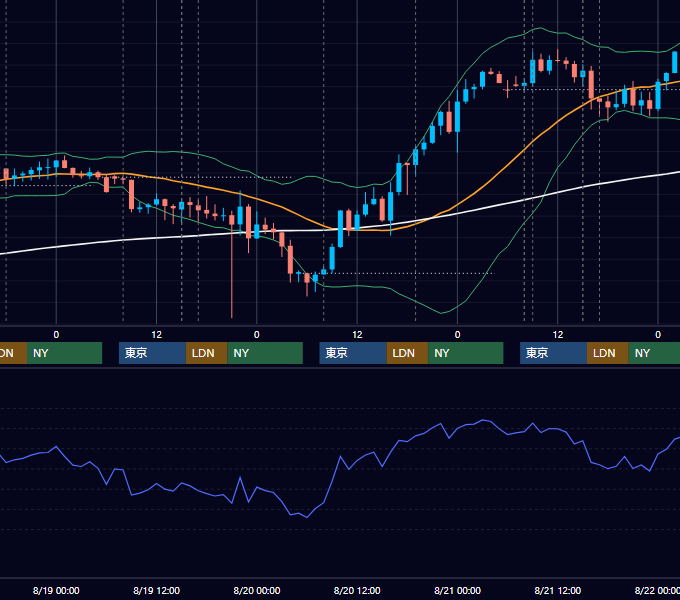This screenshot has width=680, height=600.
Task: Select the 8/21 東京 session block
Action: [554, 353]
